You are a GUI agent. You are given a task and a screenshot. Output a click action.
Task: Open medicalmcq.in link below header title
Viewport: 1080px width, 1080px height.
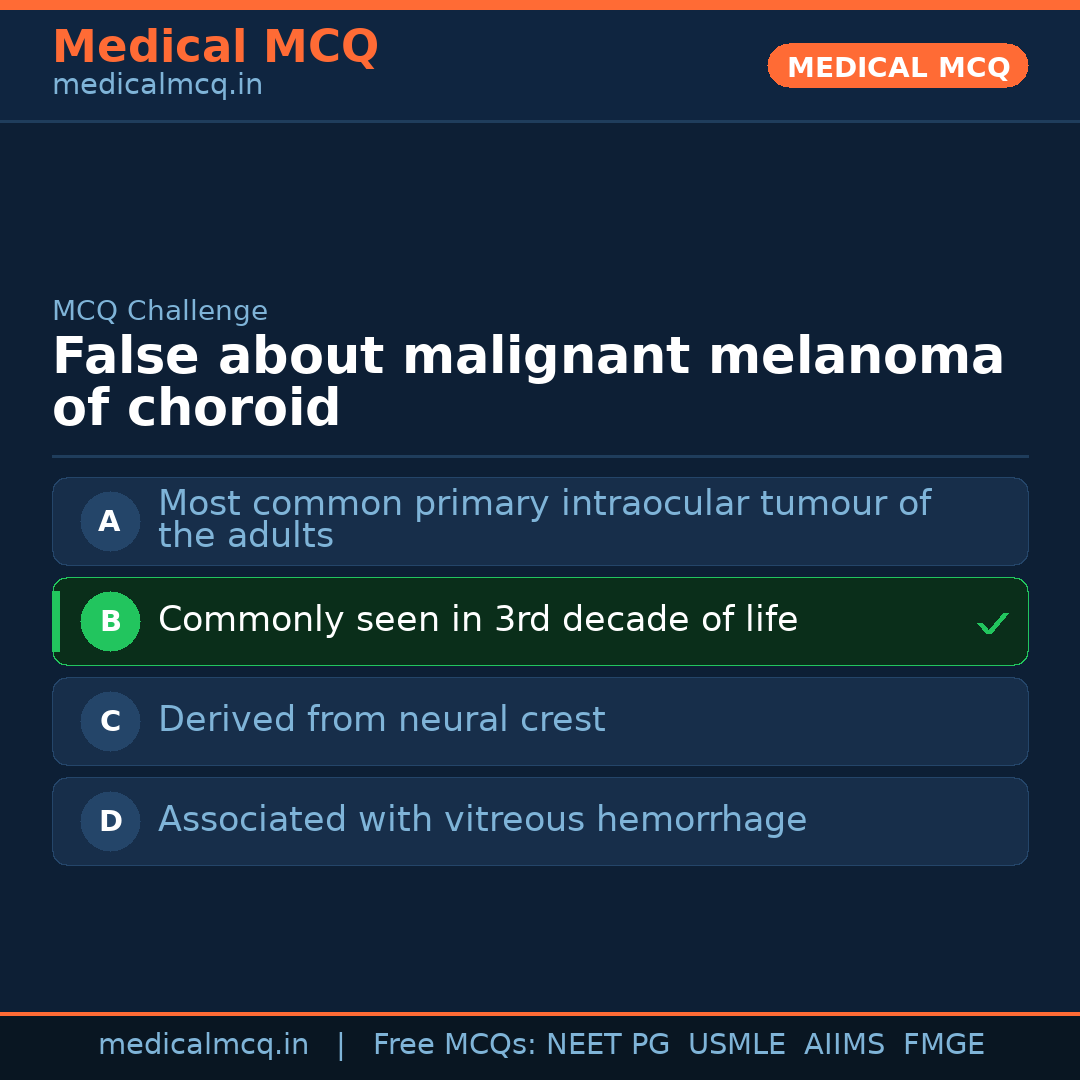157,86
